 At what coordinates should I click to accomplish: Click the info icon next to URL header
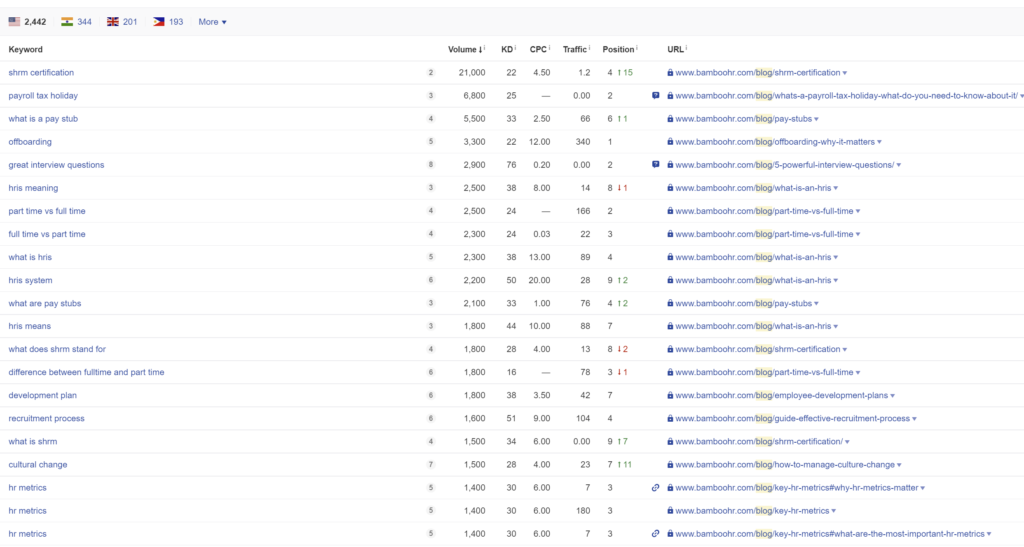point(686,47)
